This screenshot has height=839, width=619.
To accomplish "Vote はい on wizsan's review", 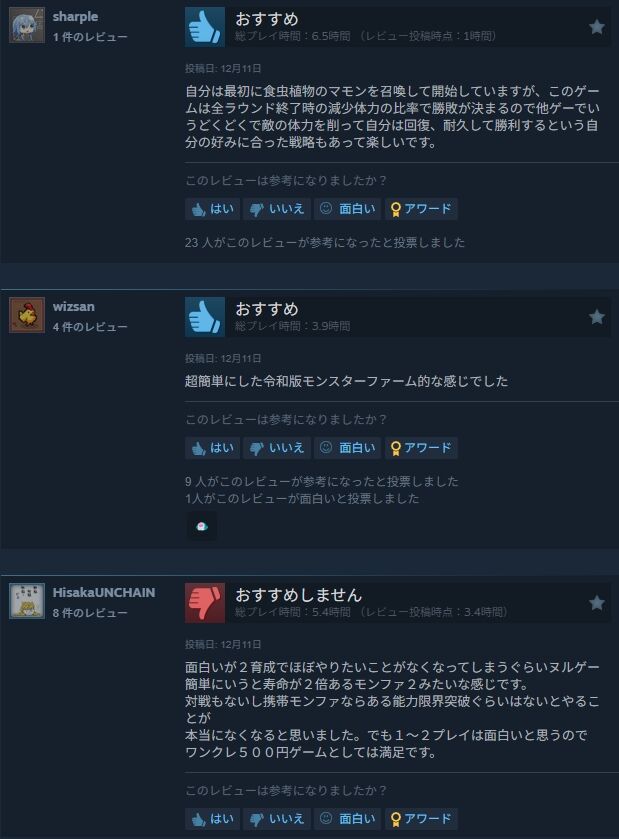I will click(213, 447).
